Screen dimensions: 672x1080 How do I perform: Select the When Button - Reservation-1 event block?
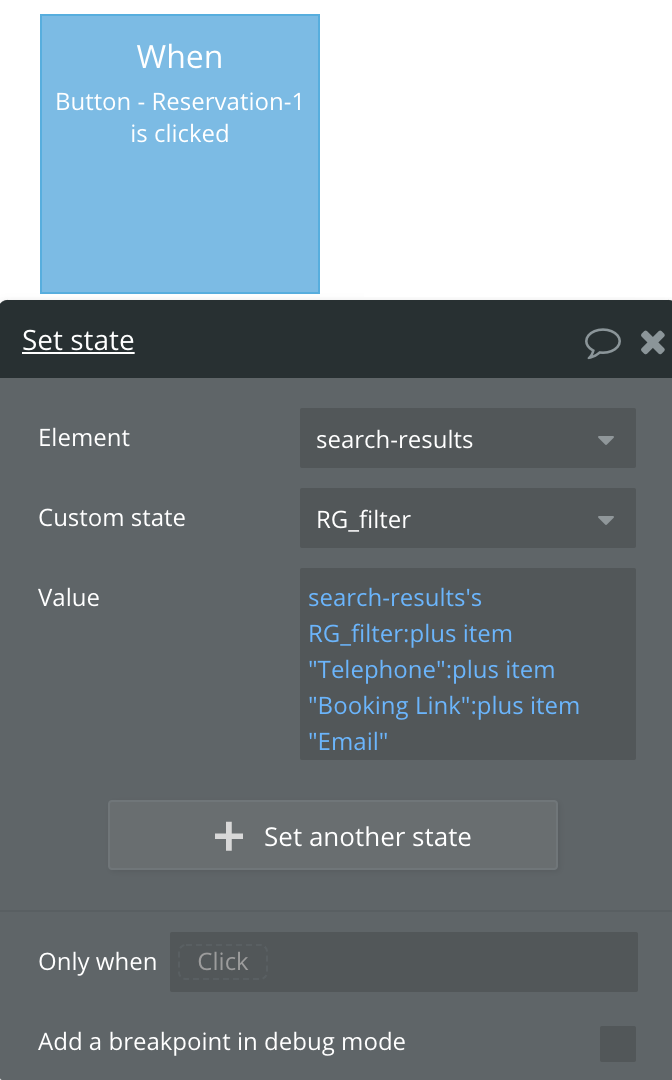point(180,200)
